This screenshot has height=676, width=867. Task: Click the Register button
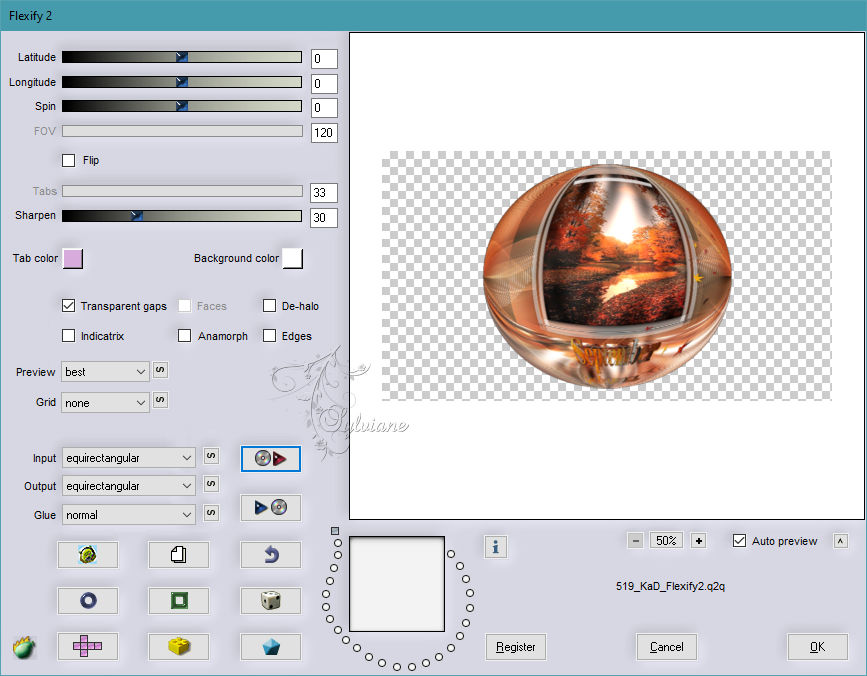[x=516, y=647]
